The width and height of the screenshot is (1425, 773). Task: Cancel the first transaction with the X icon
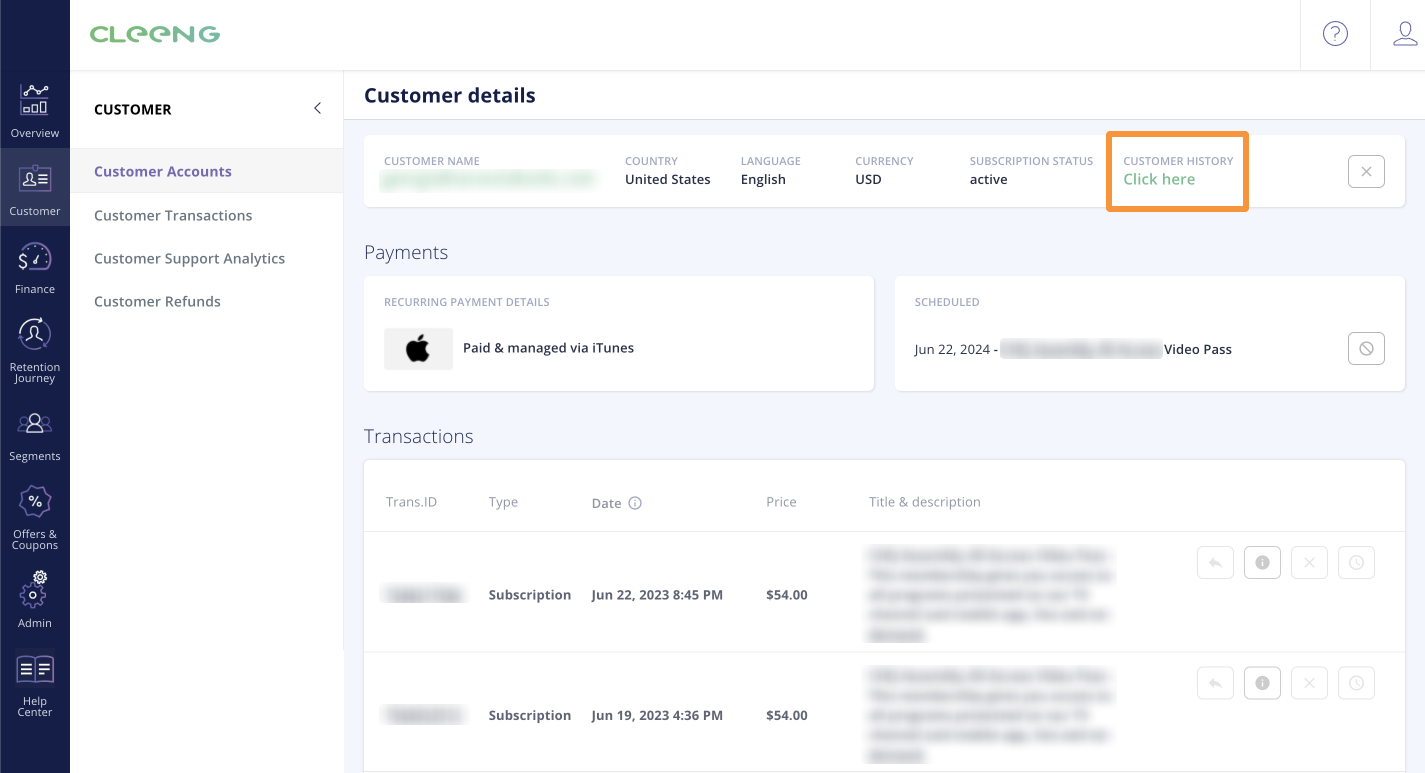coord(1309,562)
